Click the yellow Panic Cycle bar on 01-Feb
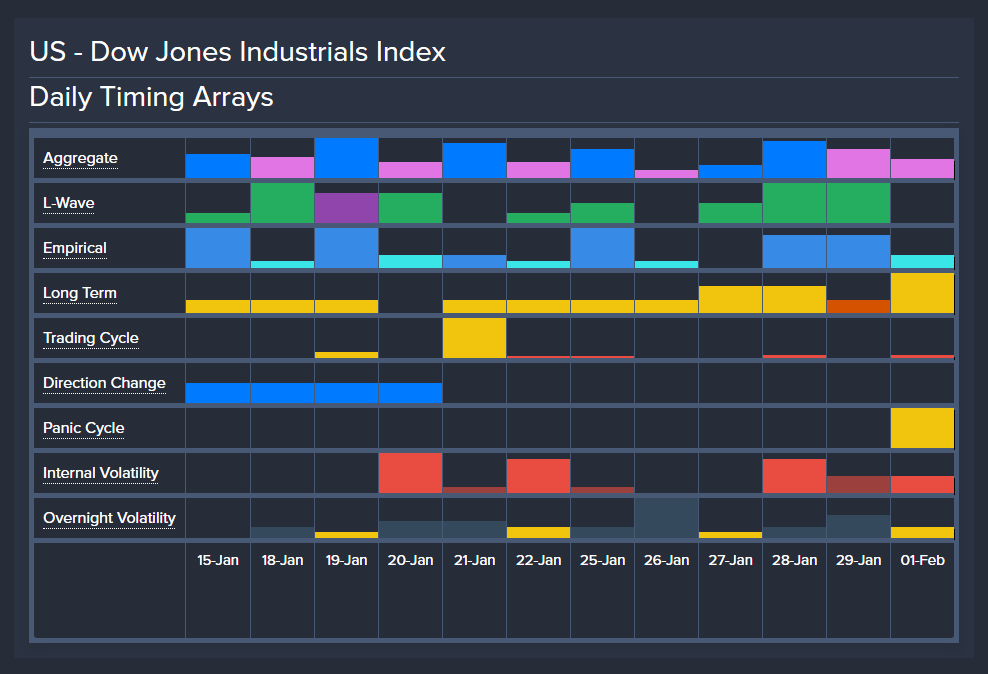Screen dimensions: 988x674 922,428
